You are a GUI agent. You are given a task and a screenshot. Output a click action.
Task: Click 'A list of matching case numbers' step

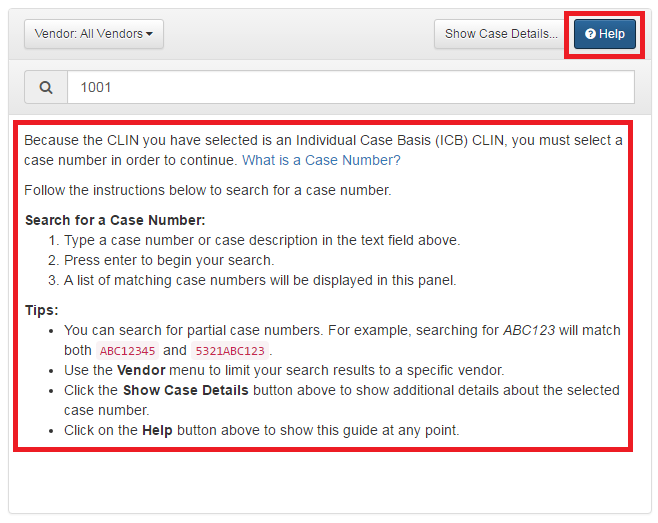click(x=260, y=280)
